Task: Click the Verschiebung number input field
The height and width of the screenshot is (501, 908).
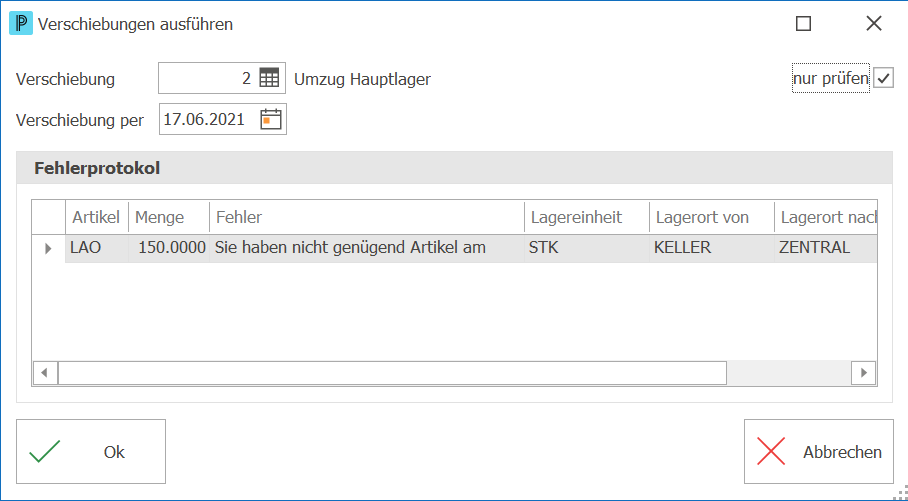Action: 208,78
